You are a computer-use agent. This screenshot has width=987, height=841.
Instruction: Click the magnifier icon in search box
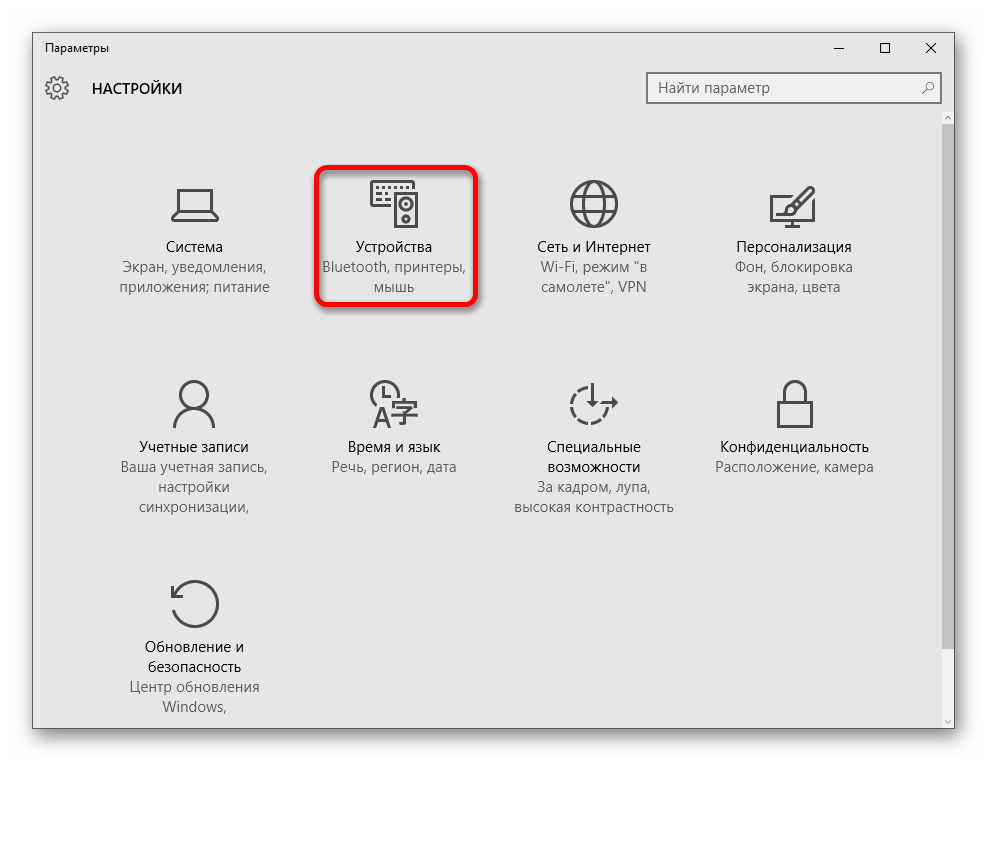tap(928, 88)
